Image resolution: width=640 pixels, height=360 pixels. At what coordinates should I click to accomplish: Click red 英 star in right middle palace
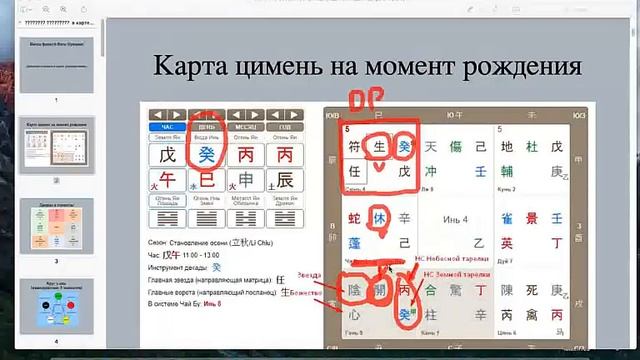click(507, 243)
